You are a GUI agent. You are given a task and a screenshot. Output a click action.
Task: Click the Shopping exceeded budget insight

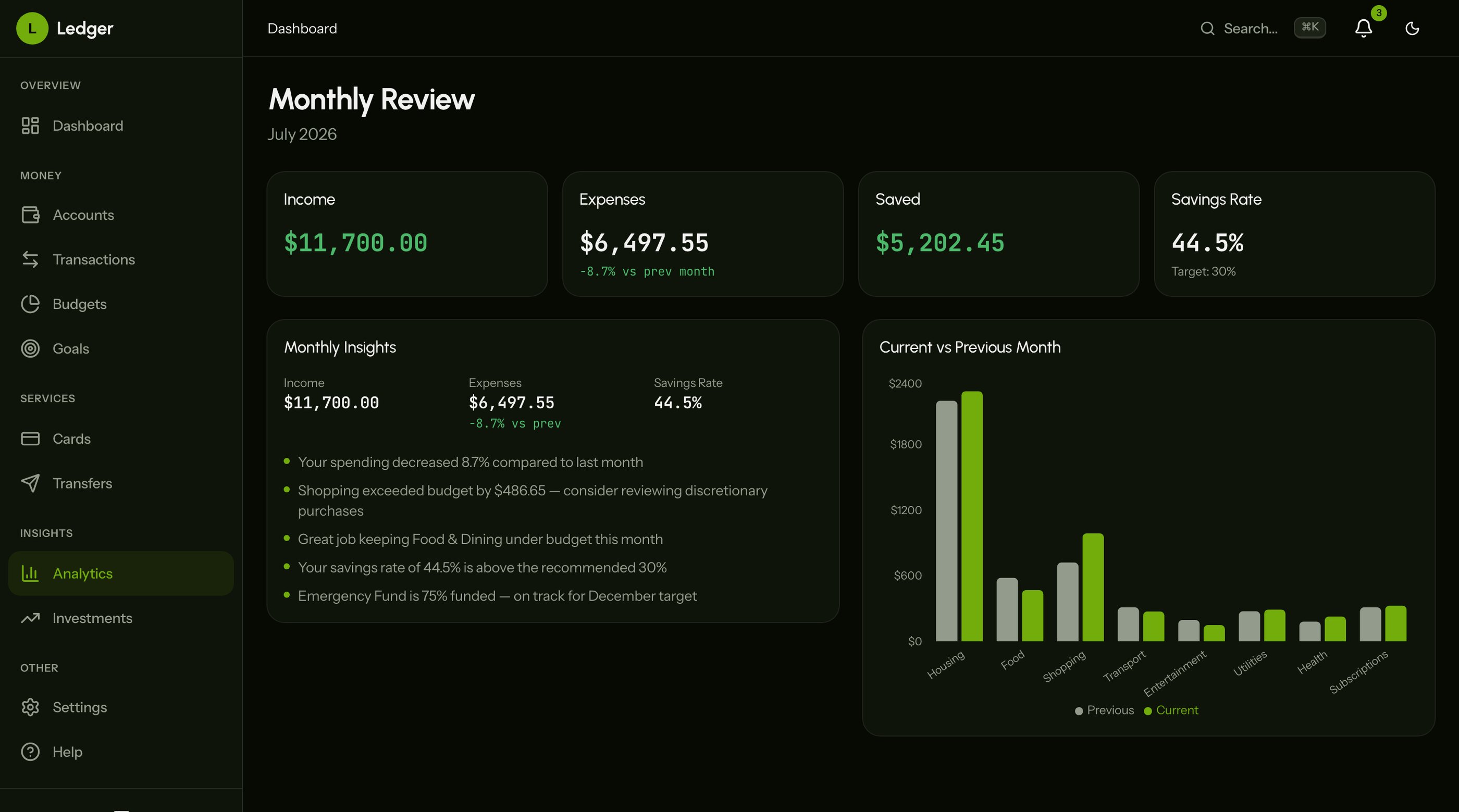pos(533,501)
